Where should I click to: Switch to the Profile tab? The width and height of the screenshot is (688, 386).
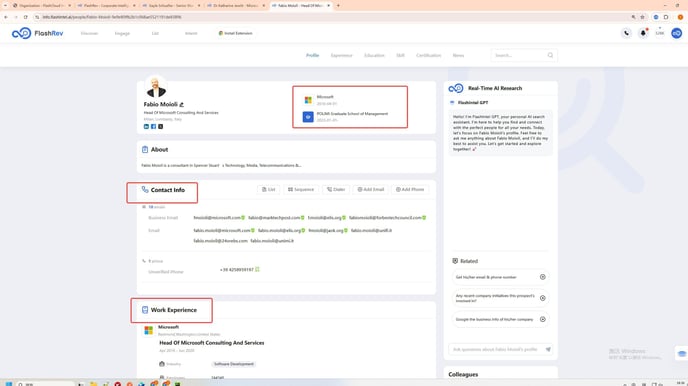[312, 55]
